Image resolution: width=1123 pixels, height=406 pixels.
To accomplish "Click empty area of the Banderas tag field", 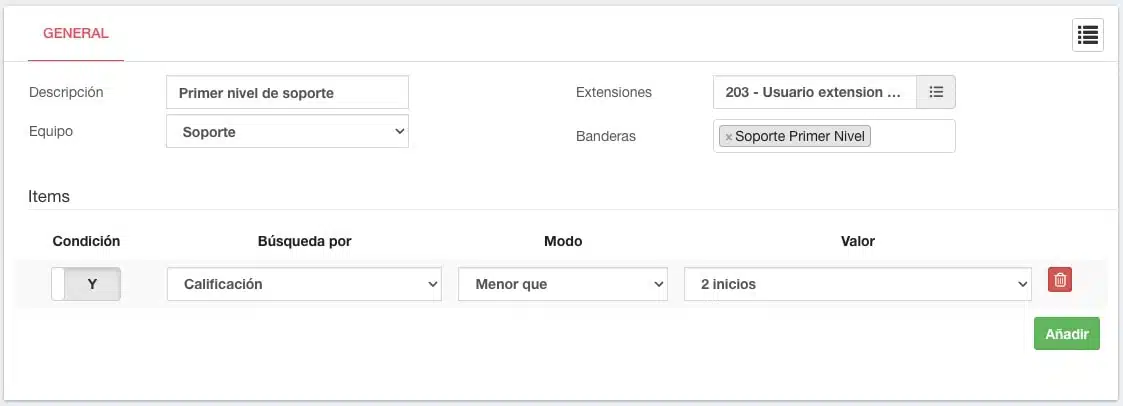I will coord(913,136).
